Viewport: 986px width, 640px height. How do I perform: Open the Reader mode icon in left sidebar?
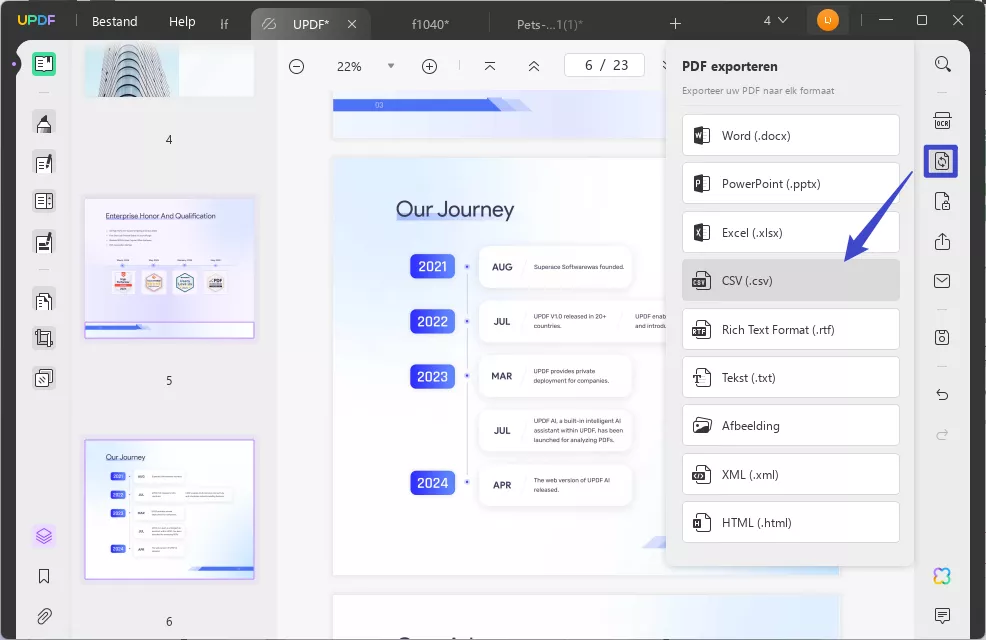pos(44,64)
